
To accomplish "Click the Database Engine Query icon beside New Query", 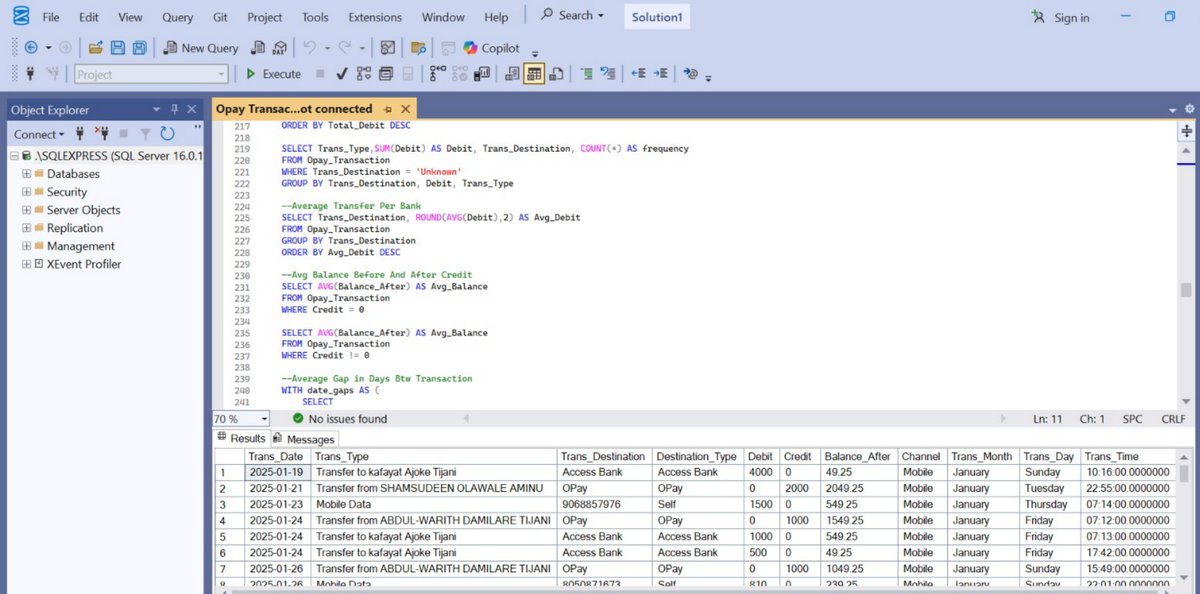I will (x=258, y=48).
